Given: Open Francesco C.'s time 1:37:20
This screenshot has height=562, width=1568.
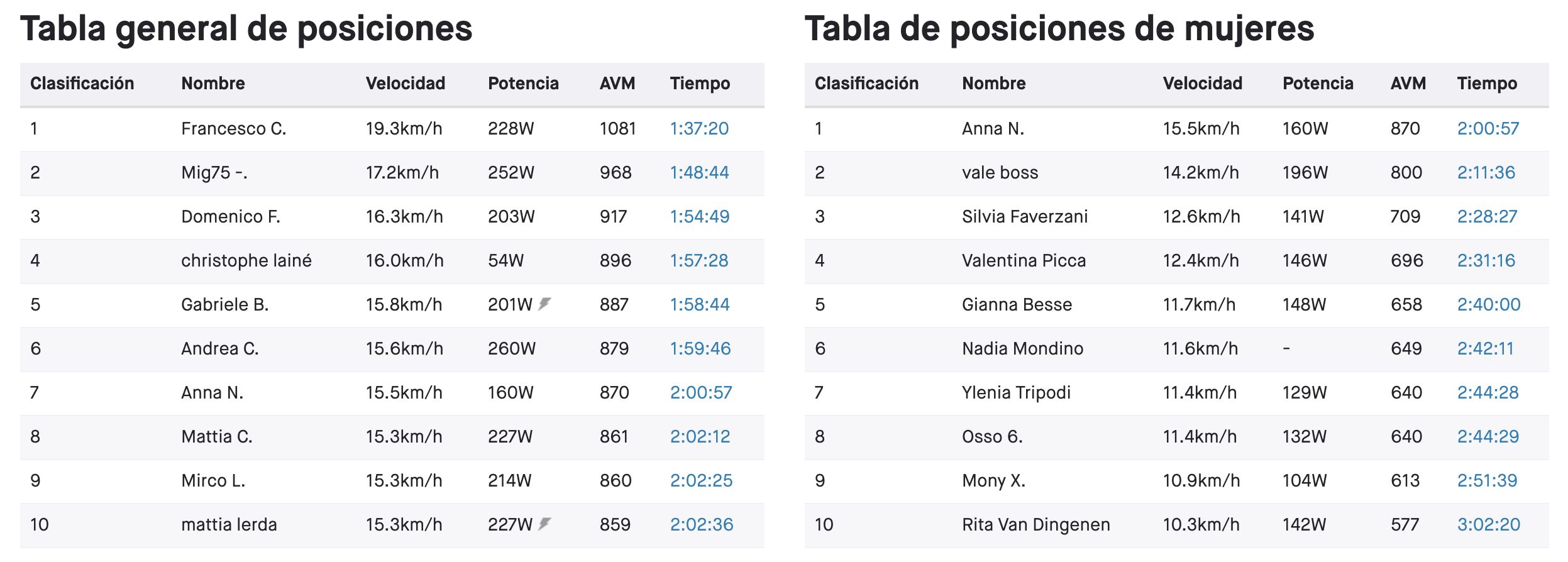Looking at the screenshot, I should (699, 129).
